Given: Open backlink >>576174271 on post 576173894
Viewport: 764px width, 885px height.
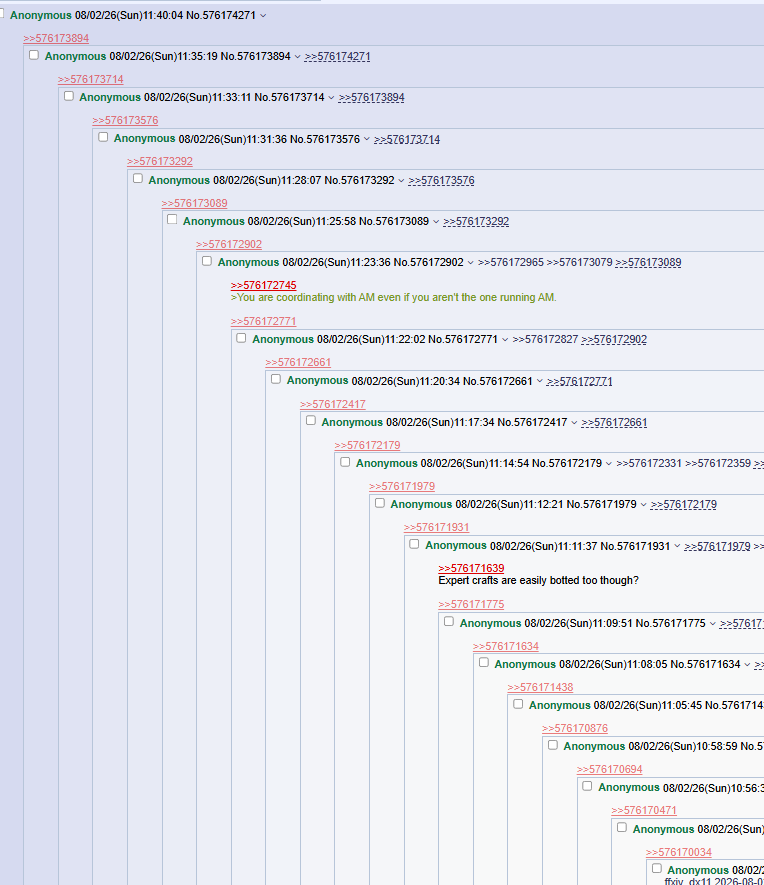Looking at the screenshot, I should pos(337,56).
